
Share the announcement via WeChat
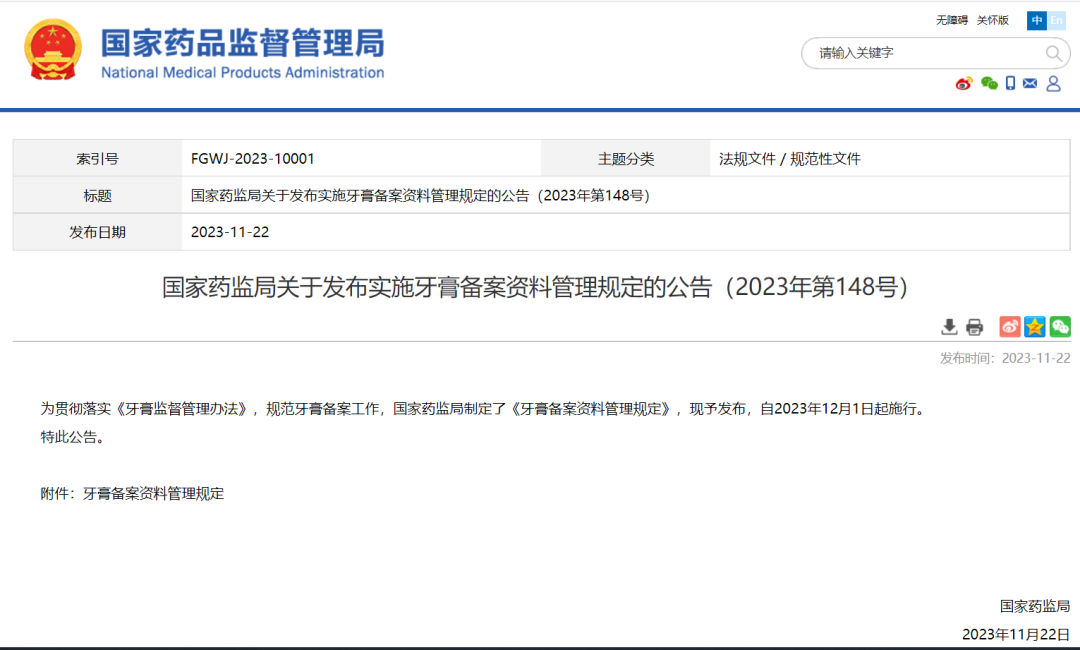1060,326
